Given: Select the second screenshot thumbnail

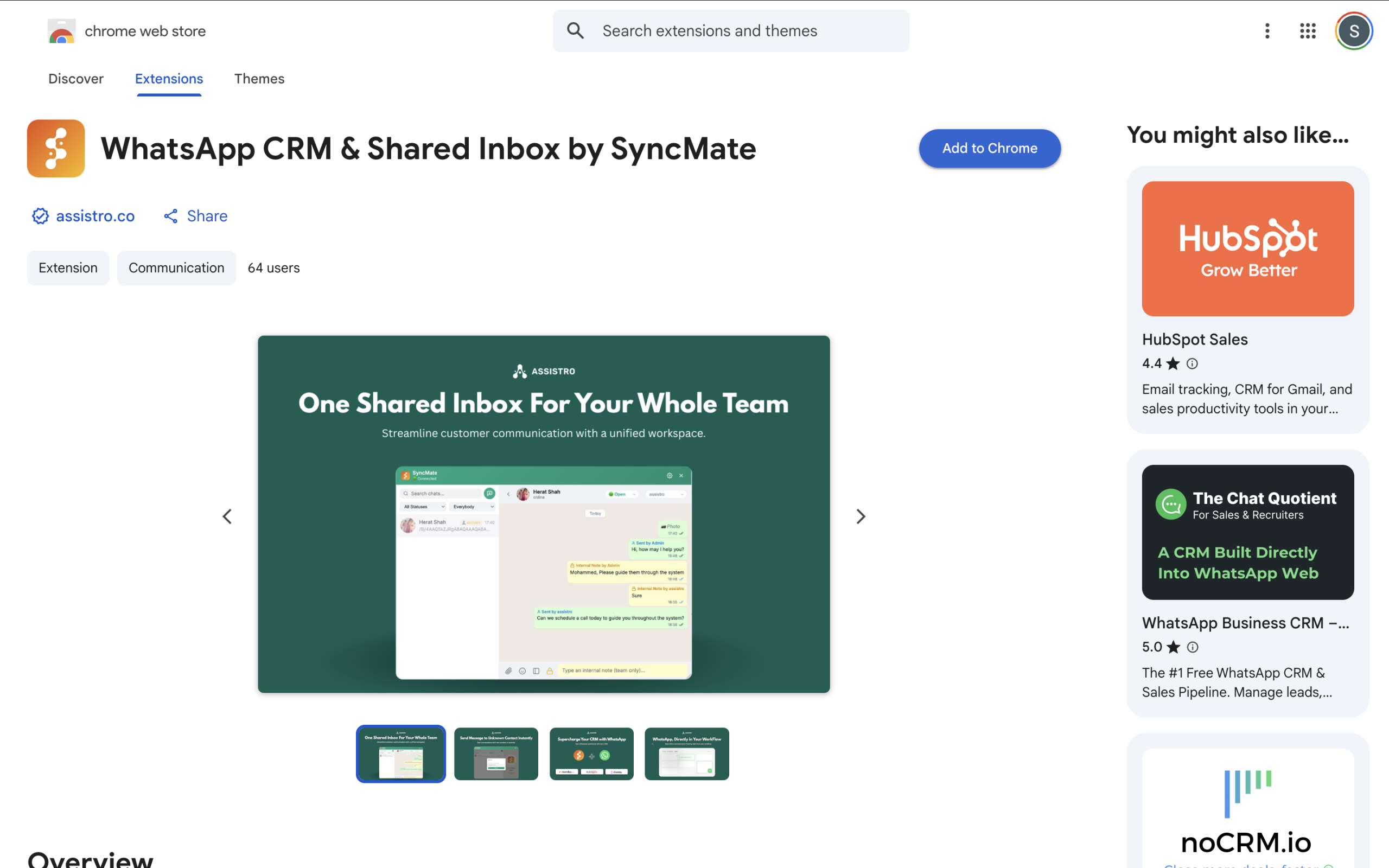Looking at the screenshot, I should pos(496,753).
